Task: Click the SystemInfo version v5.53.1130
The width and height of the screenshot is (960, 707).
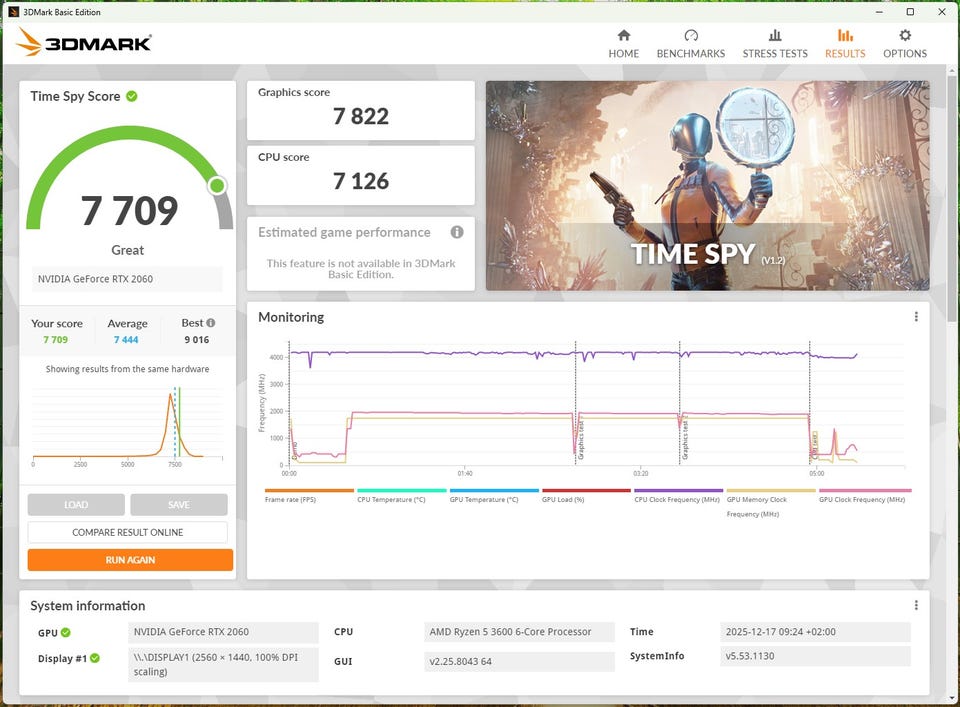Action: pyautogui.click(x=815, y=656)
